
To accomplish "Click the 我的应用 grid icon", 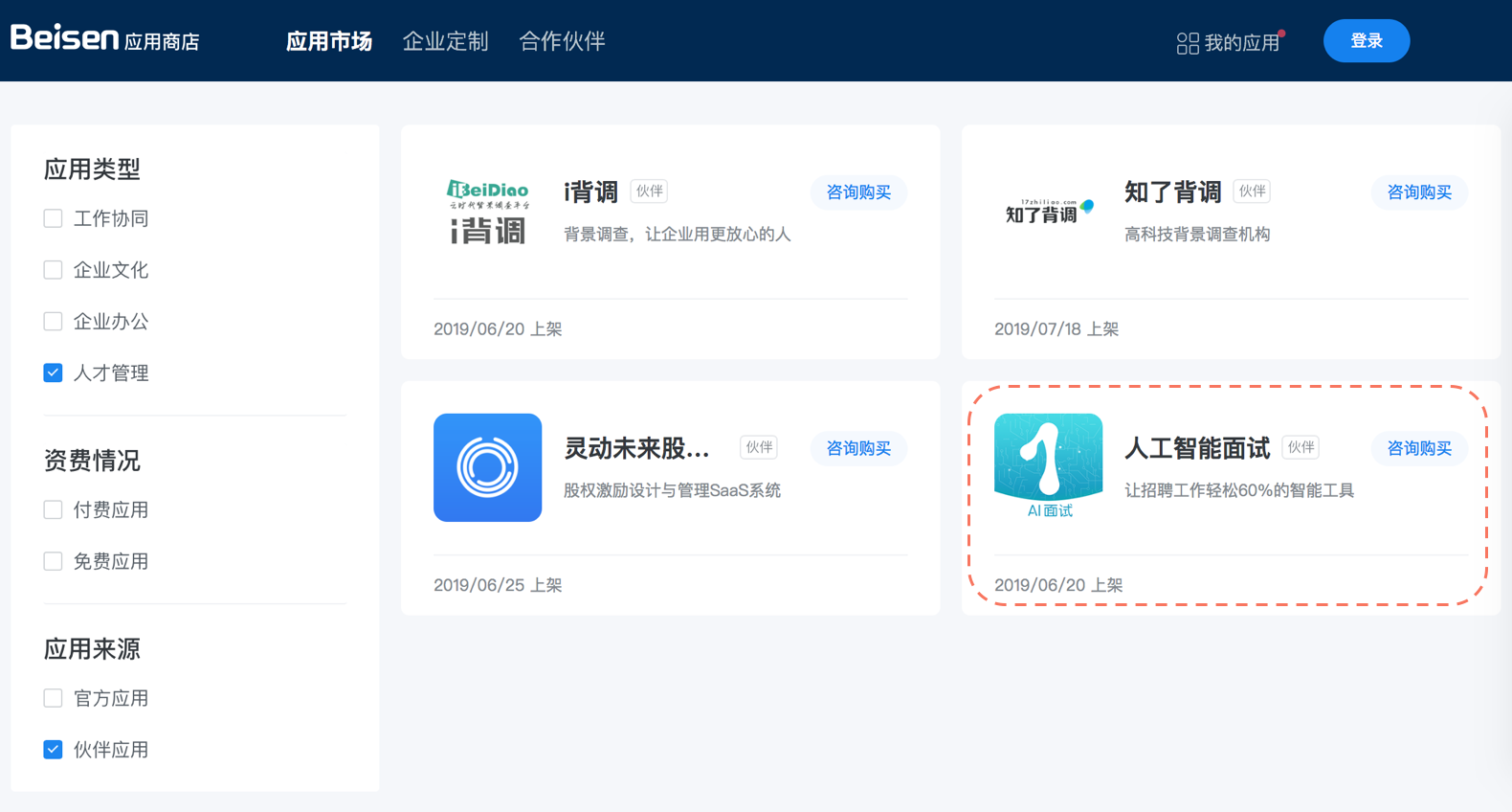I will [1188, 43].
